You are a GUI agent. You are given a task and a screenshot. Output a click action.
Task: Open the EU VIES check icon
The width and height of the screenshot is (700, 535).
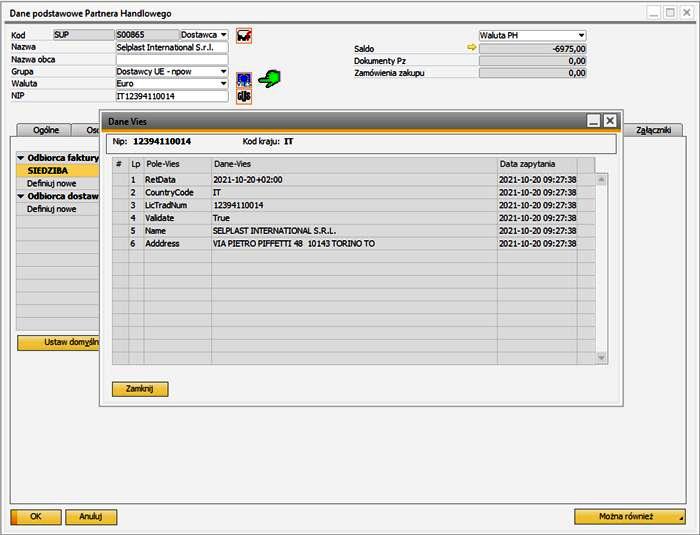pyautogui.click(x=244, y=79)
